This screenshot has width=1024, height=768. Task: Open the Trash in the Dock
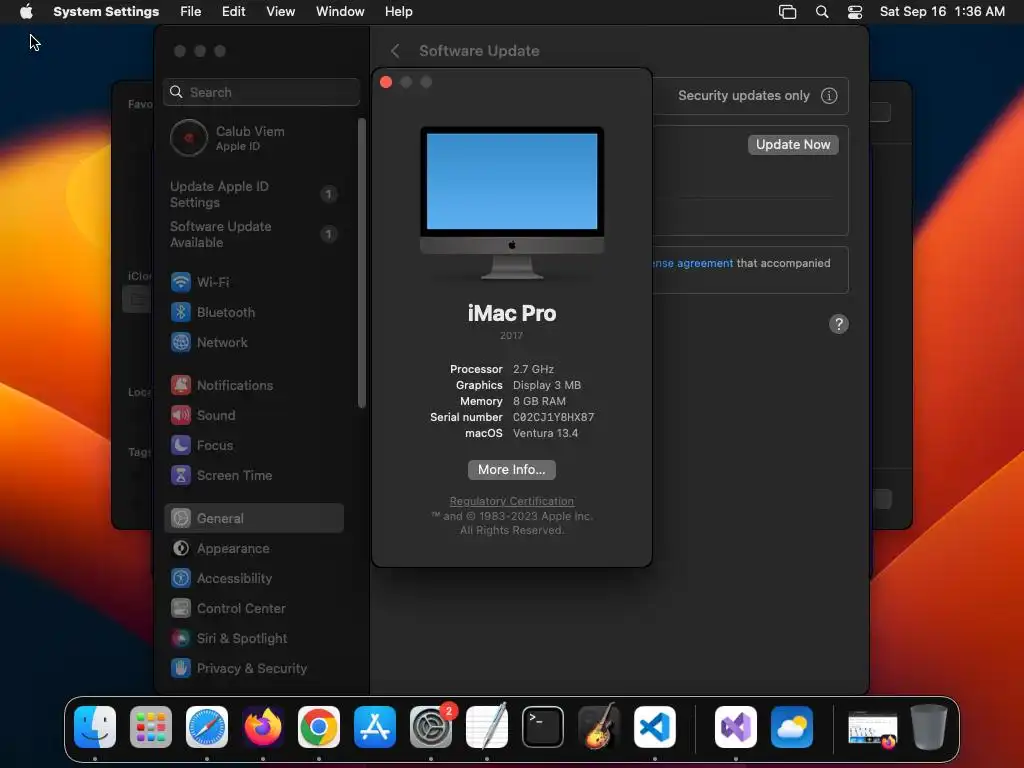[x=929, y=726]
